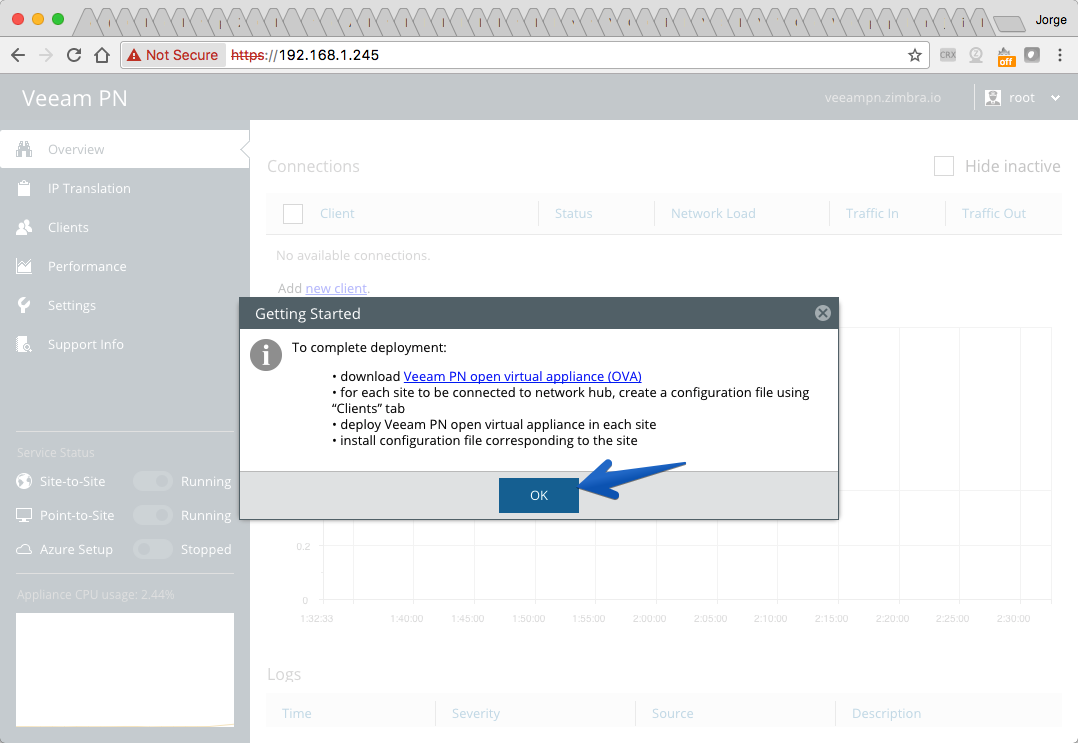The width and height of the screenshot is (1078, 743).
Task: Click the Client column header
Action: click(x=337, y=214)
